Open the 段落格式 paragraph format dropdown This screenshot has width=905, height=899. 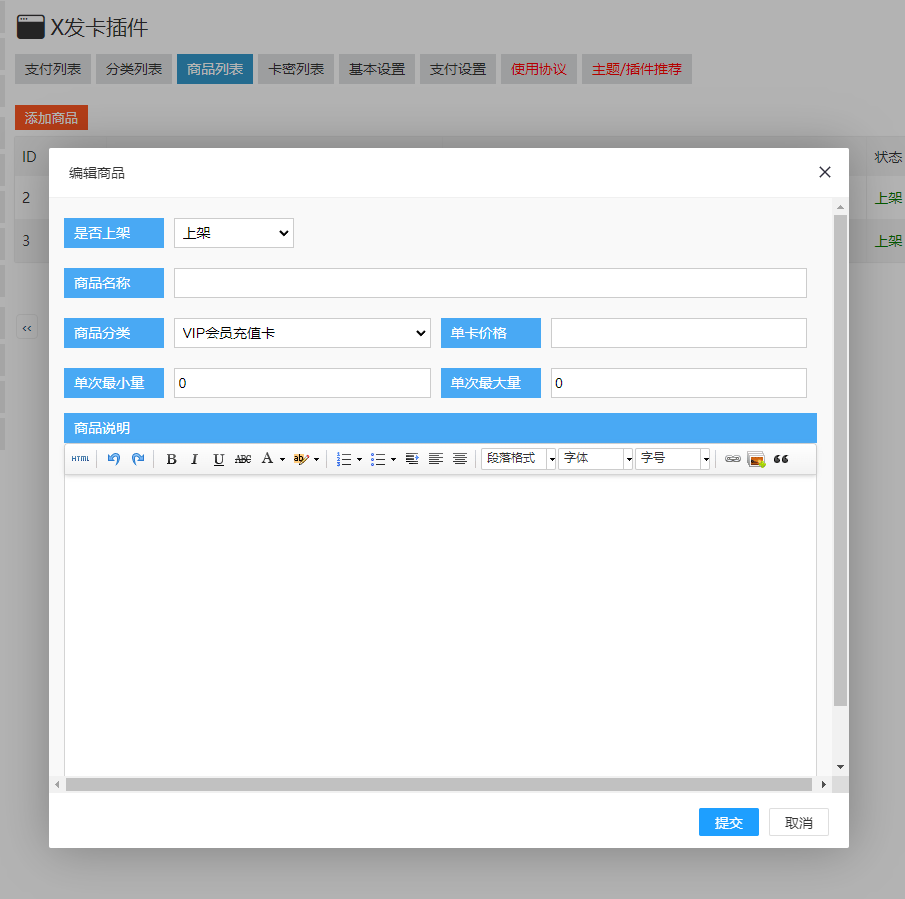518,459
